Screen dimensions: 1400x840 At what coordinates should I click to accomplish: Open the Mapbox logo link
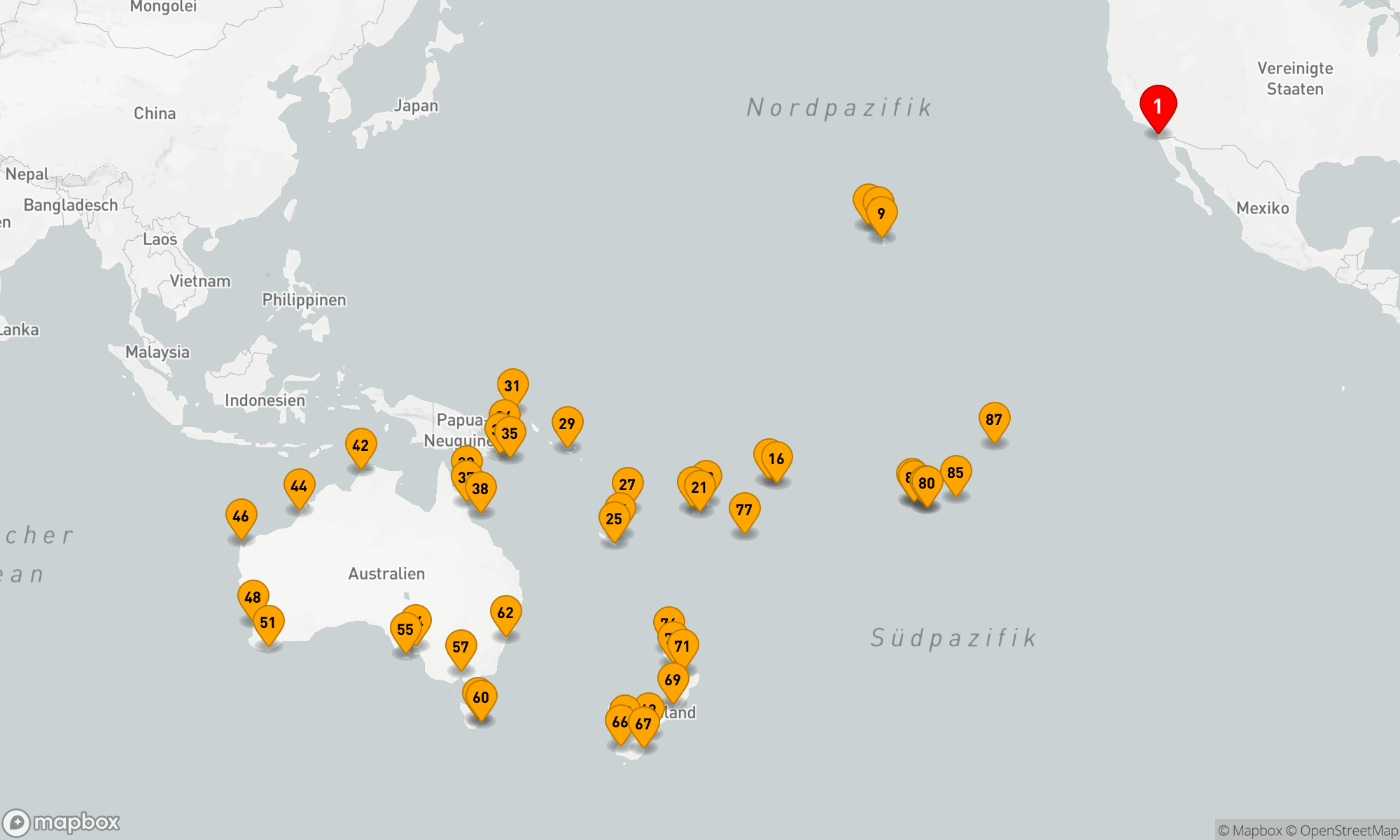click(62, 822)
